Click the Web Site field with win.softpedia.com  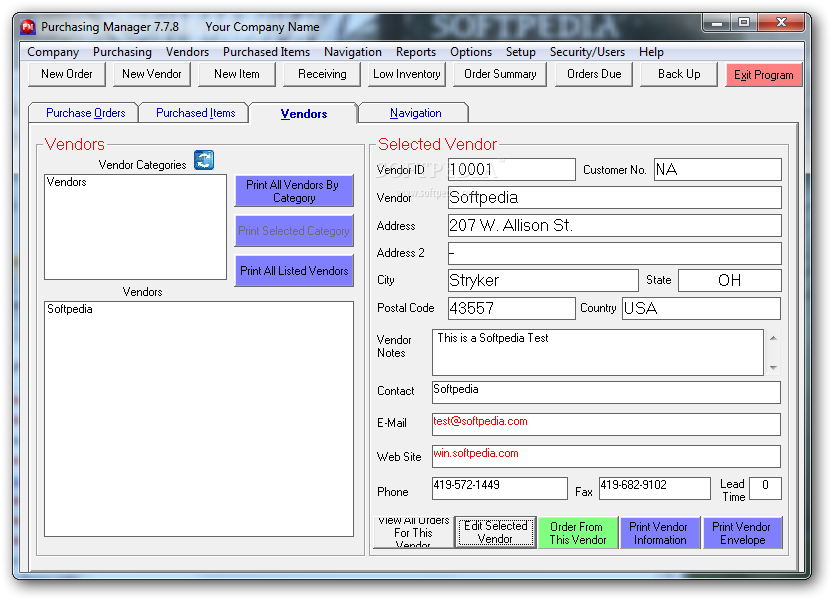pos(606,456)
